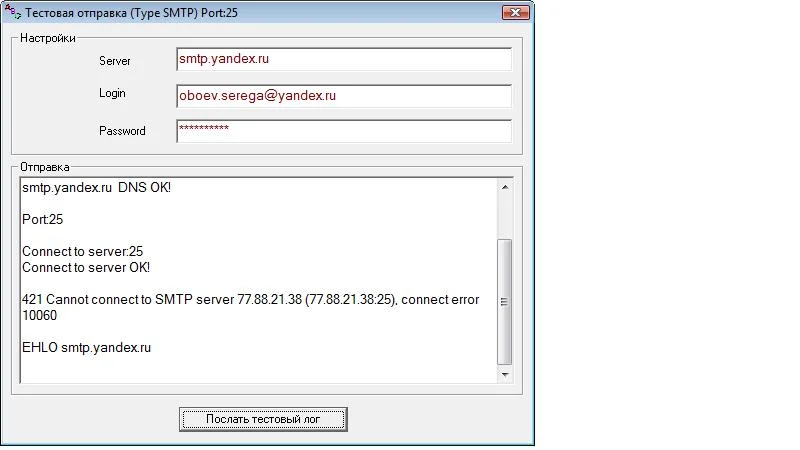Click the 'EHLO smtp.yandex.ru' log line
Screen dimensions: 800x450
tap(86, 347)
